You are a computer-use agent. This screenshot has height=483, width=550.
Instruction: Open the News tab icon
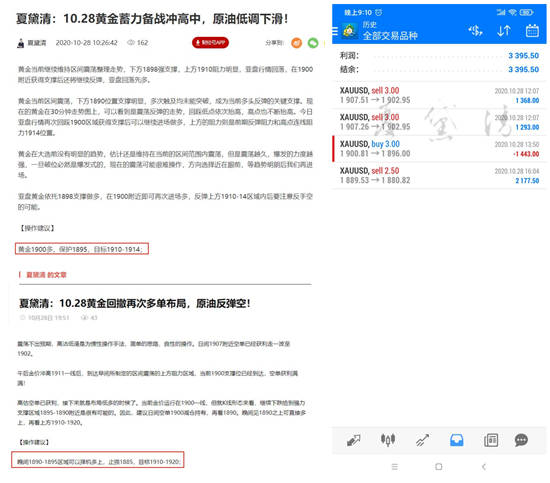491,440
